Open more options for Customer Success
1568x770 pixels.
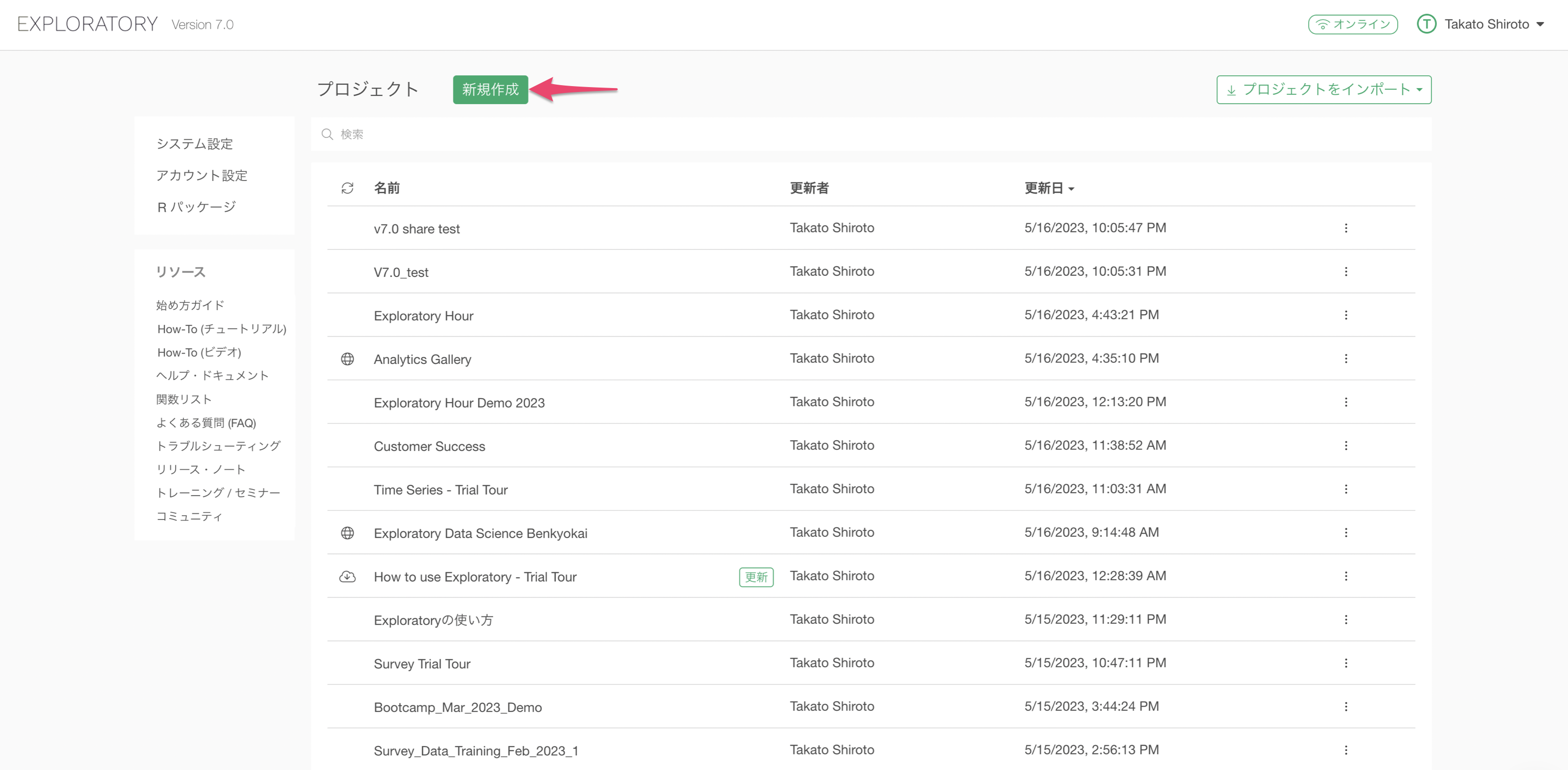click(1345, 446)
